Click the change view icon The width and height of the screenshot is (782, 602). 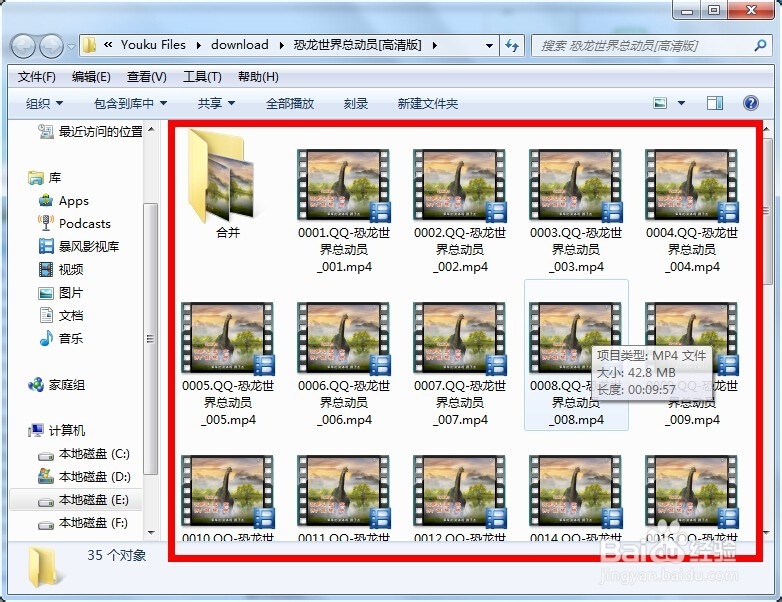click(x=660, y=103)
